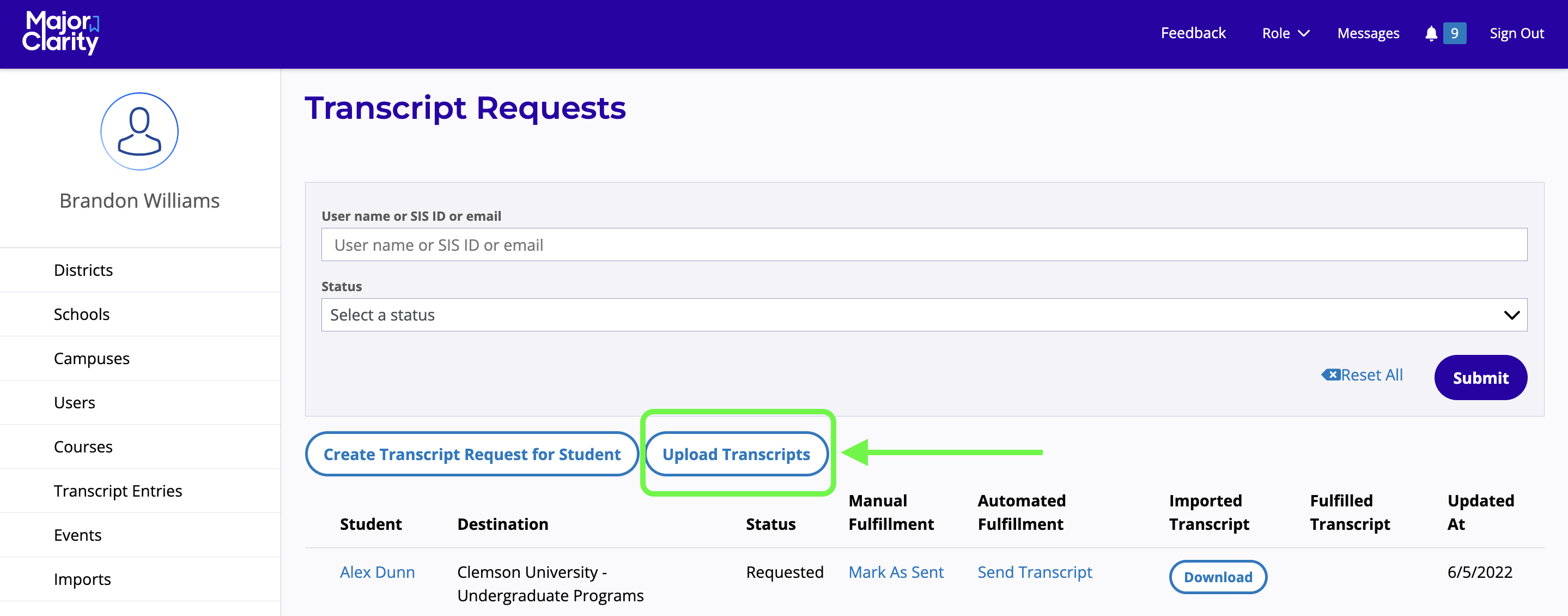Click Upload Transcripts
This screenshot has width=1568, height=616.
[737, 454]
